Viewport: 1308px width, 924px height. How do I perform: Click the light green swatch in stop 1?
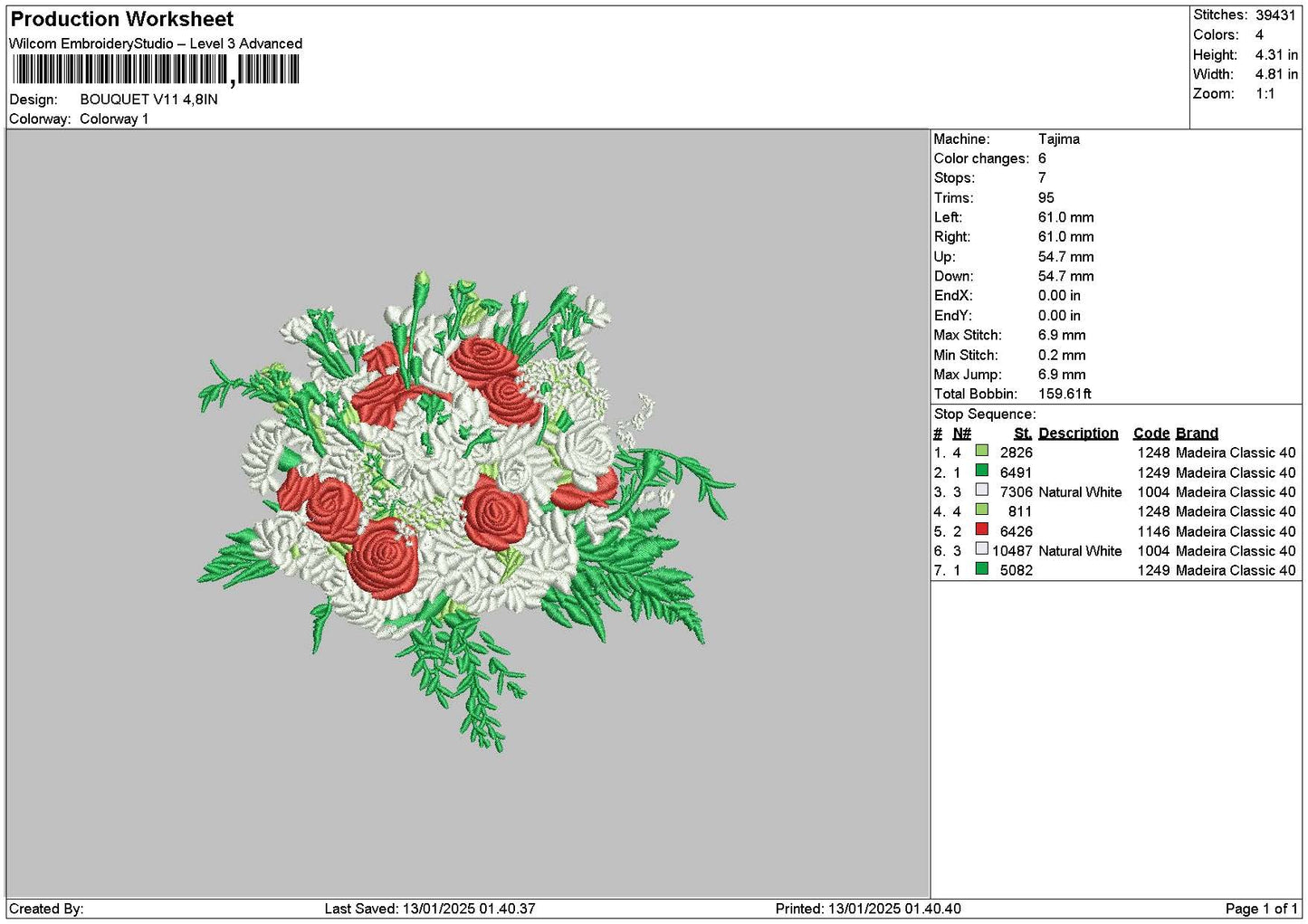point(981,451)
